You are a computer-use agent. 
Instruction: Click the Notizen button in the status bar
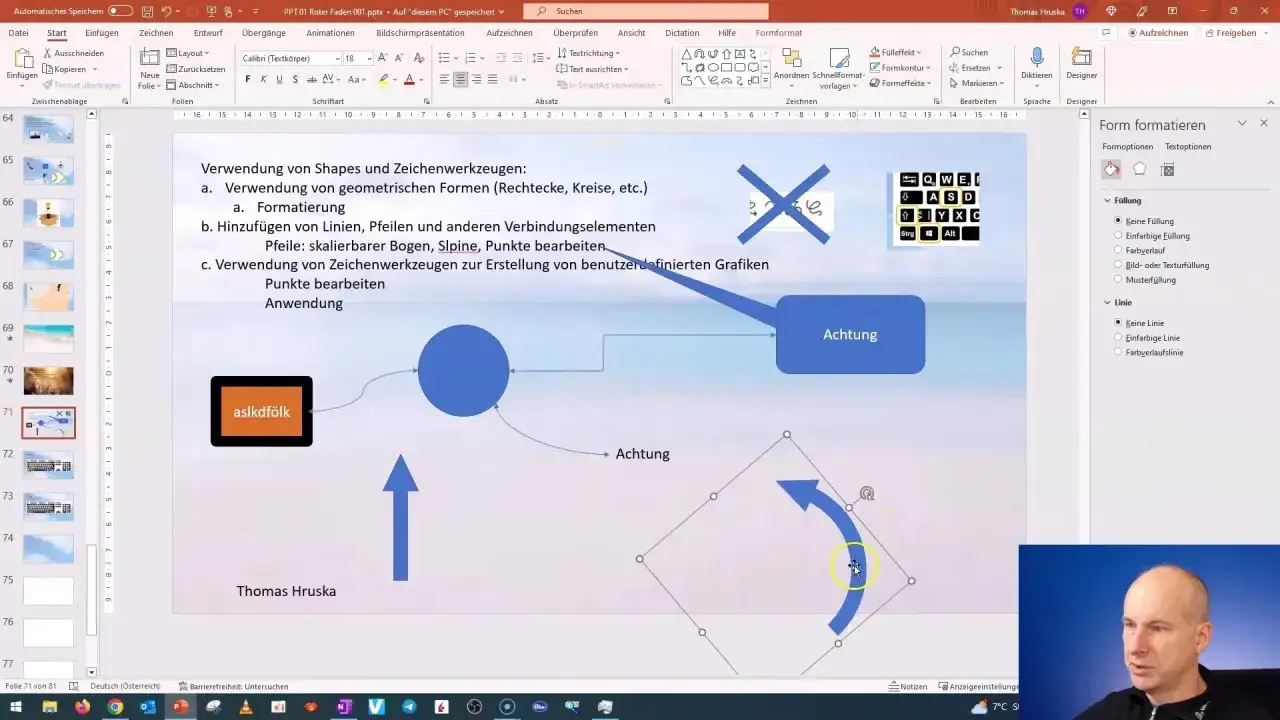coord(908,686)
